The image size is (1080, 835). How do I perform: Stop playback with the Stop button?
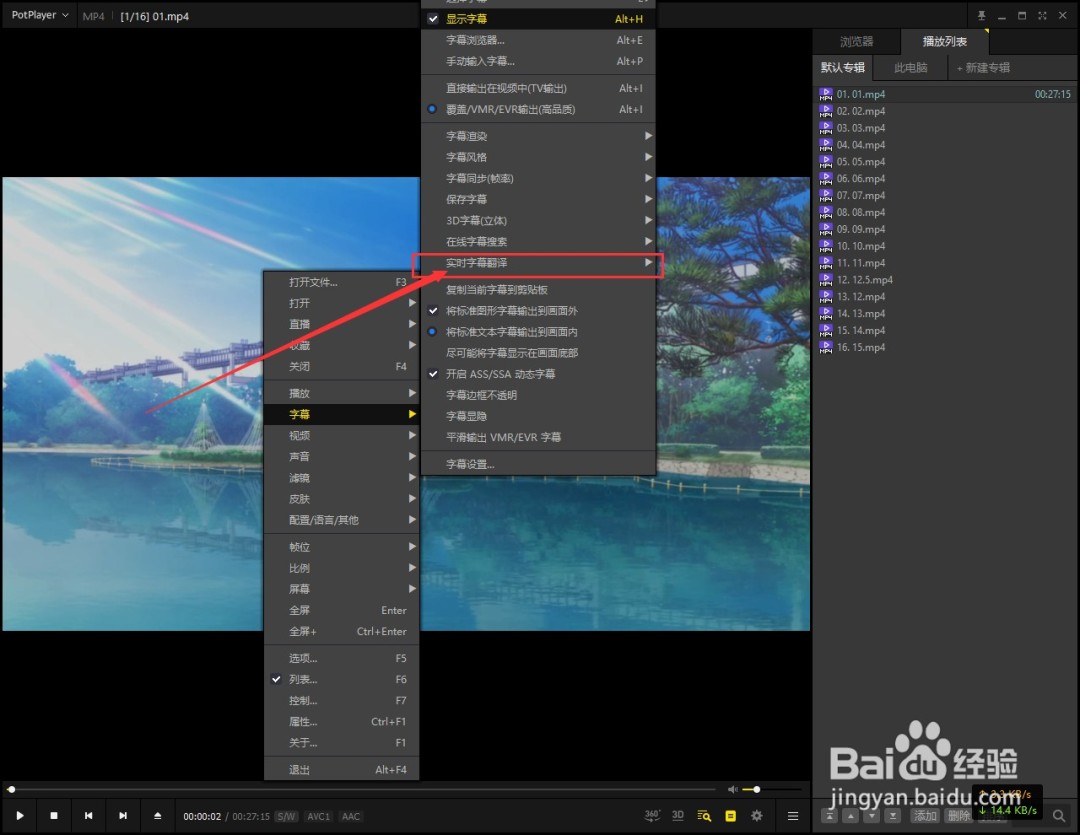coord(54,816)
